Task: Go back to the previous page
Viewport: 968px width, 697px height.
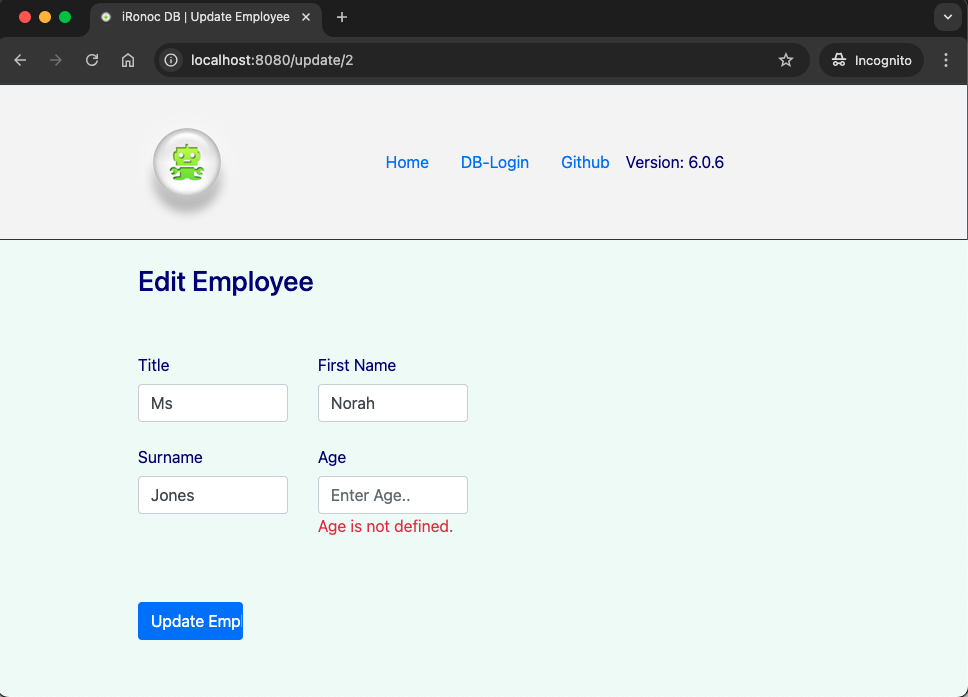Action: click(20, 60)
